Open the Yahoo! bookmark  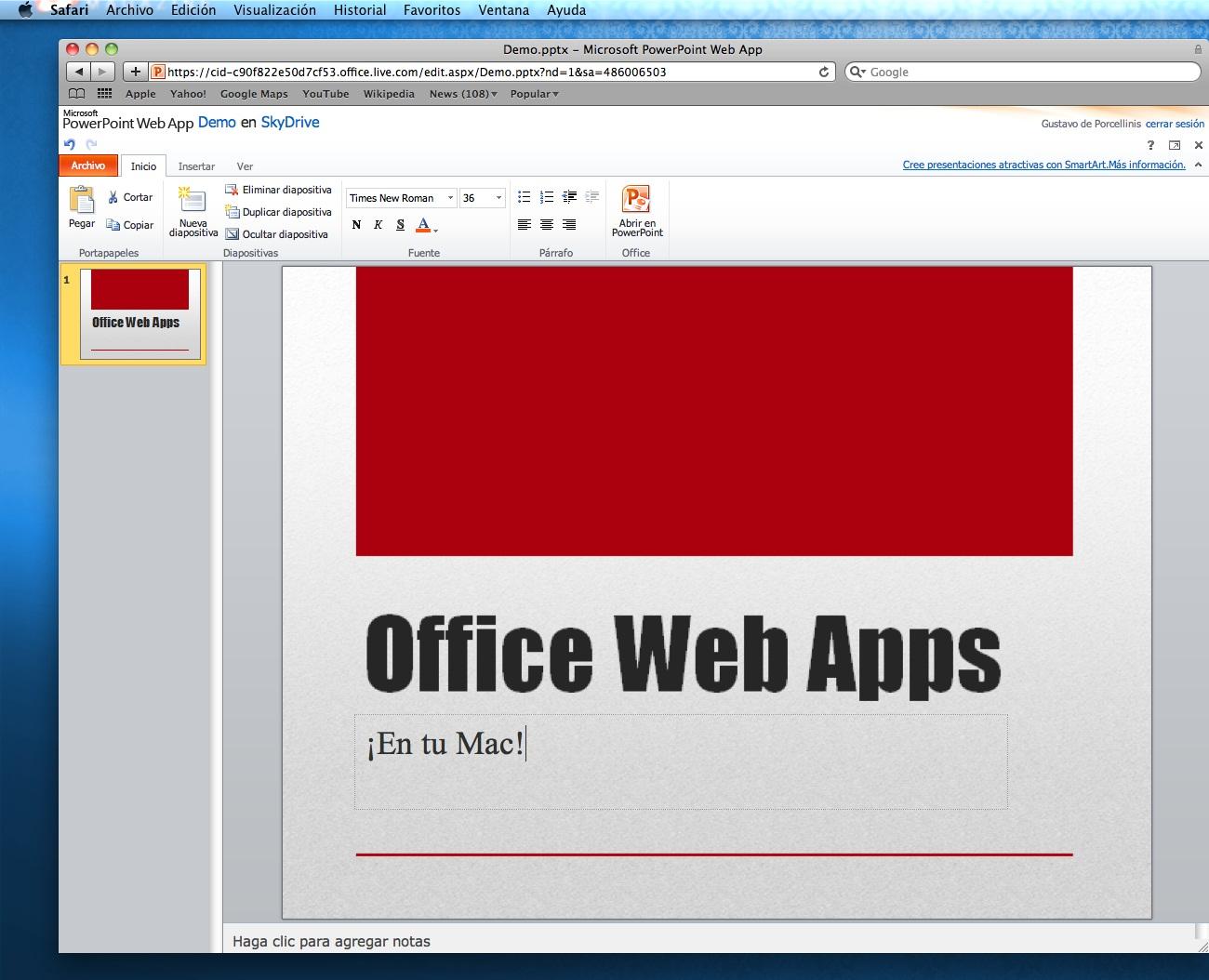tap(188, 94)
